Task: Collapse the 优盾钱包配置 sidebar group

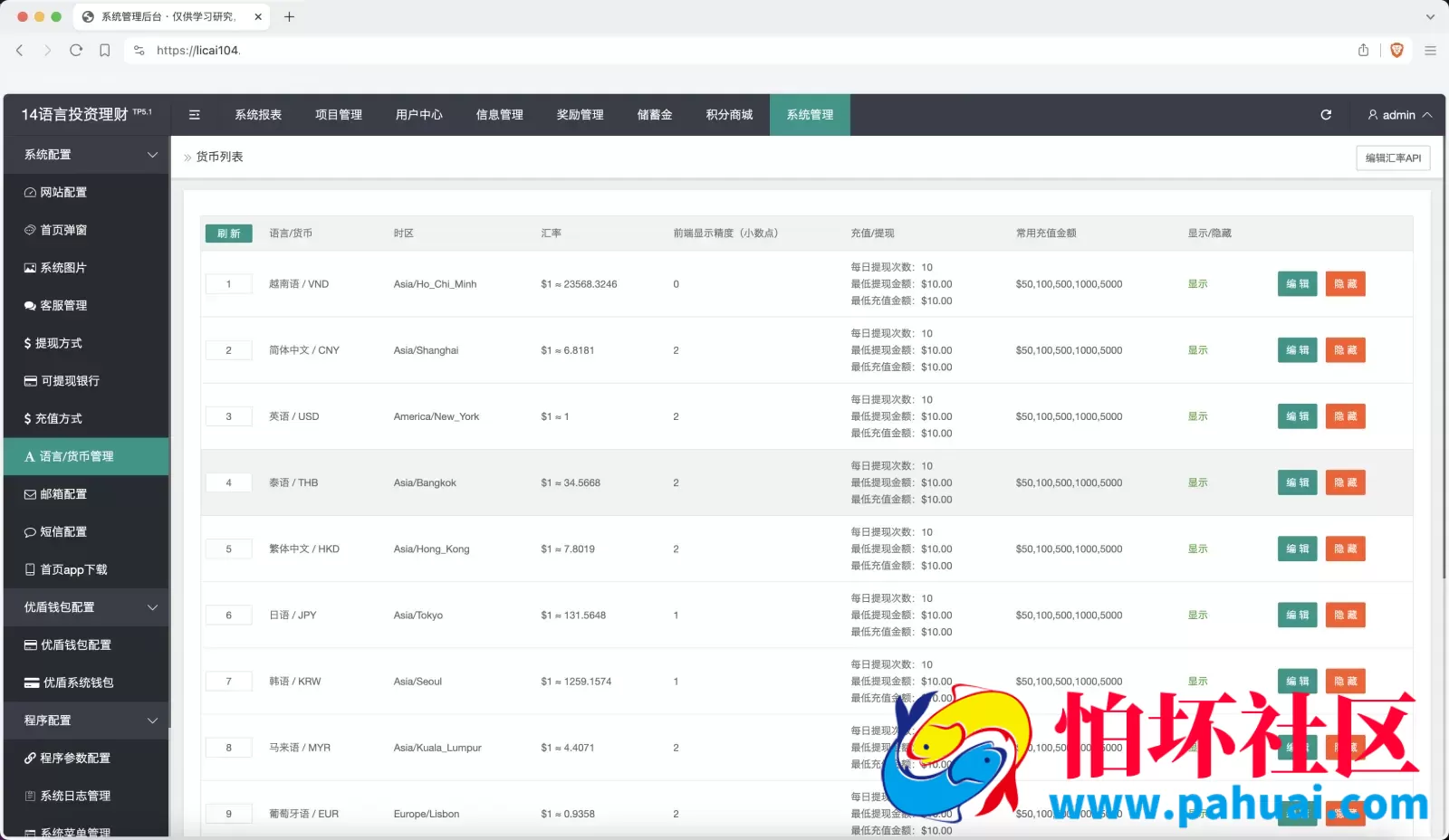Action: (x=86, y=607)
